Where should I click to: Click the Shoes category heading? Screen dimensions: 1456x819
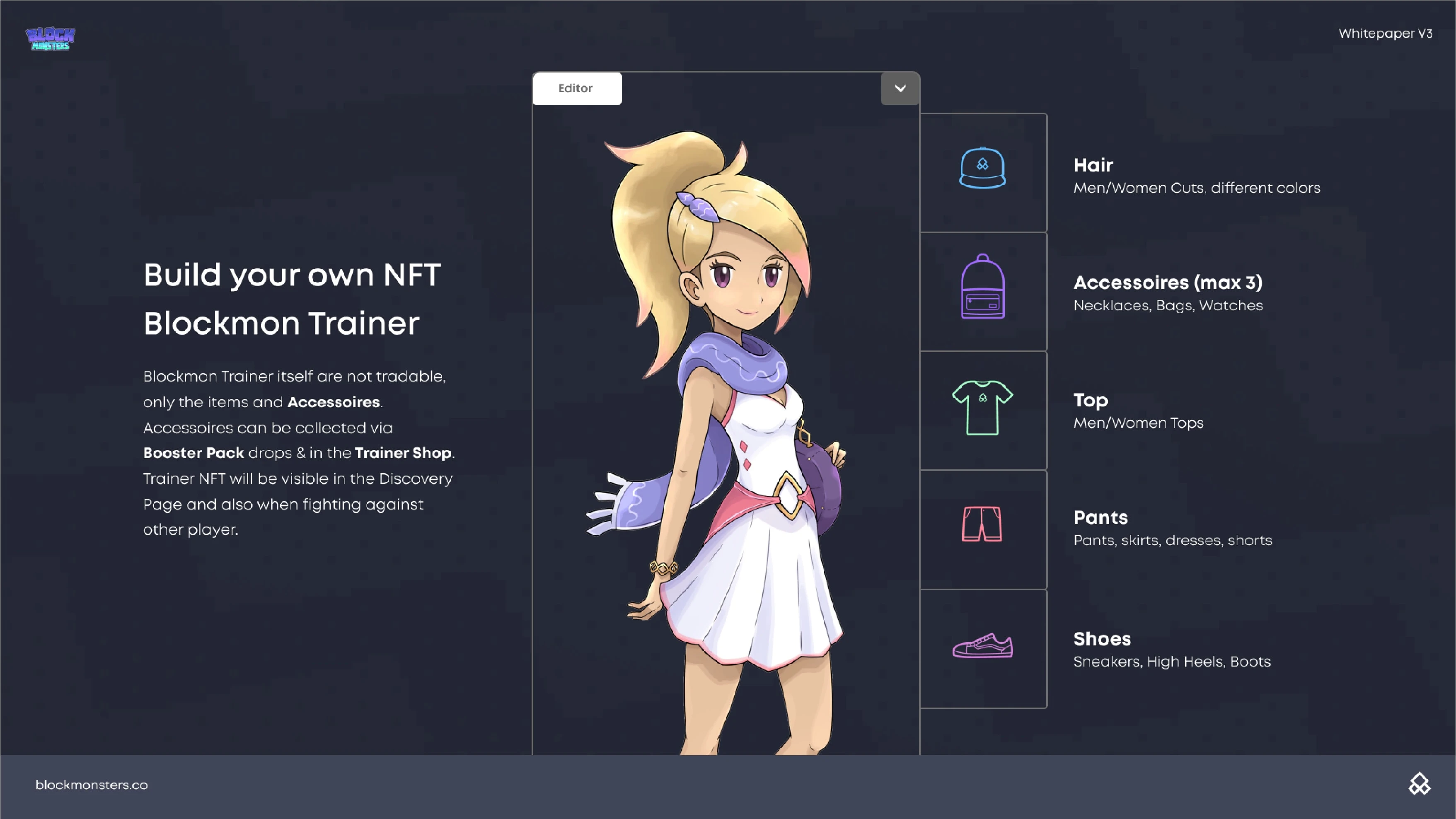point(1102,639)
